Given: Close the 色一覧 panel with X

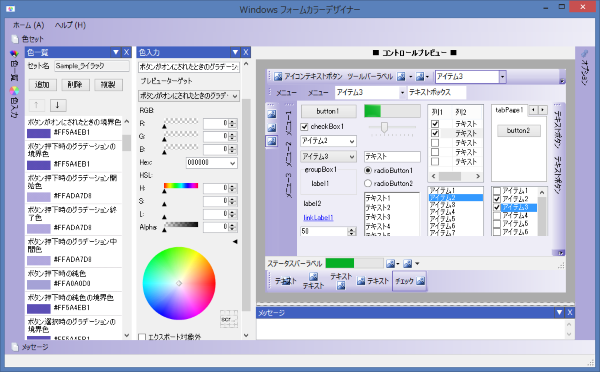Looking at the screenshot, I should (127, 52).
